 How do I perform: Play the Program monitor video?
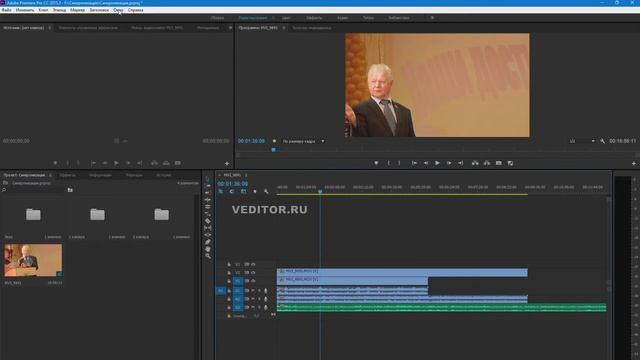437,163
